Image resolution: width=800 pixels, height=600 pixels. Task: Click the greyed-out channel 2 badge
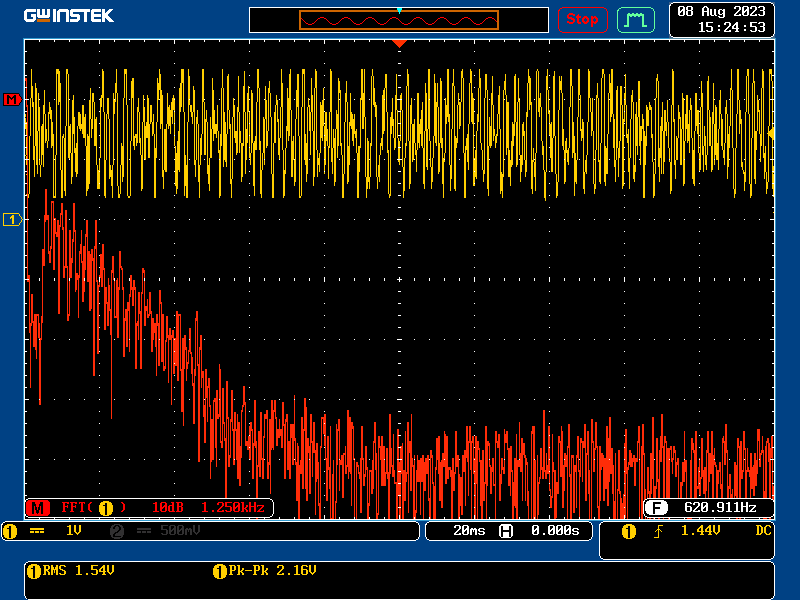click(x=117, y=531)
